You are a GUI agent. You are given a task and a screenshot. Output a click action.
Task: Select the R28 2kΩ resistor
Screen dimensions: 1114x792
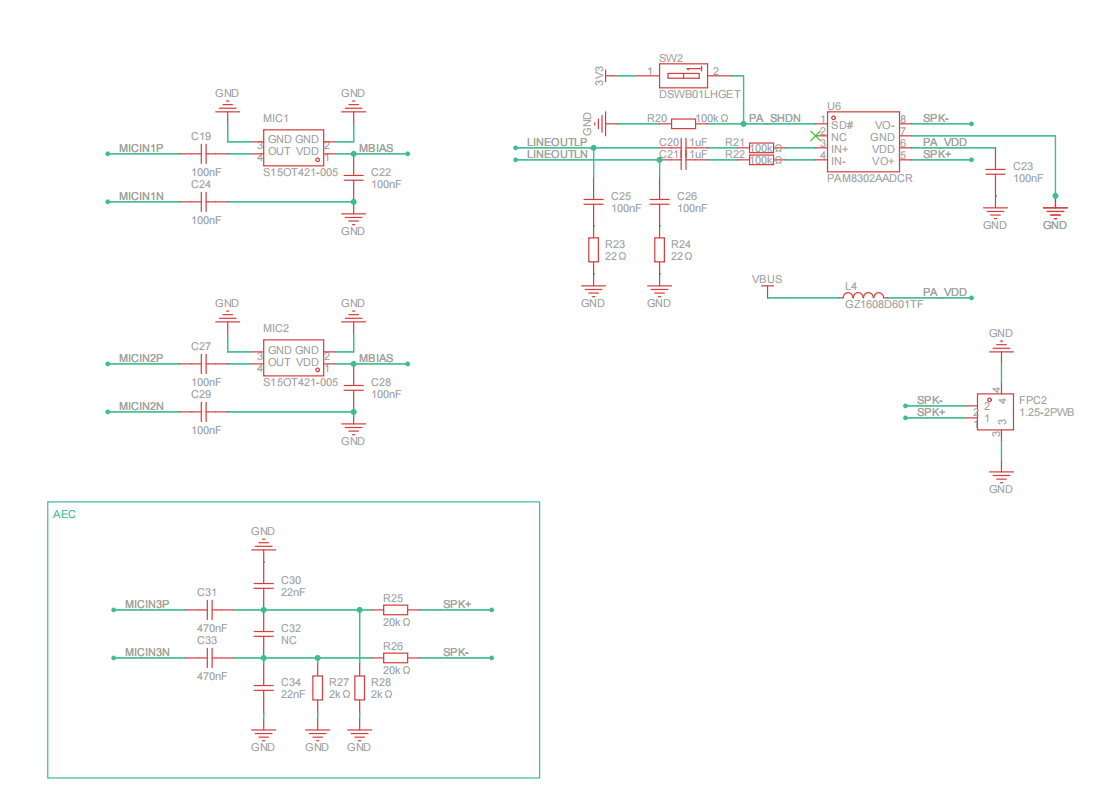pyautogui.click(x=359, y=688)
